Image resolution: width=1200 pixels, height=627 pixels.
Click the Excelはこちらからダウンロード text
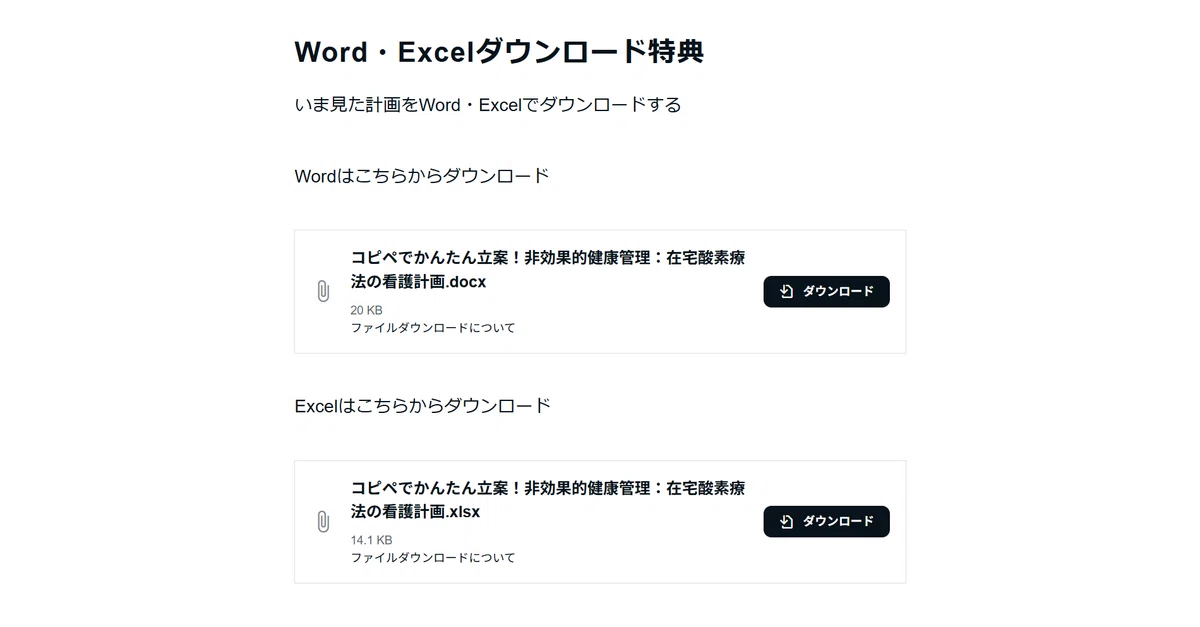pos(423,406)
